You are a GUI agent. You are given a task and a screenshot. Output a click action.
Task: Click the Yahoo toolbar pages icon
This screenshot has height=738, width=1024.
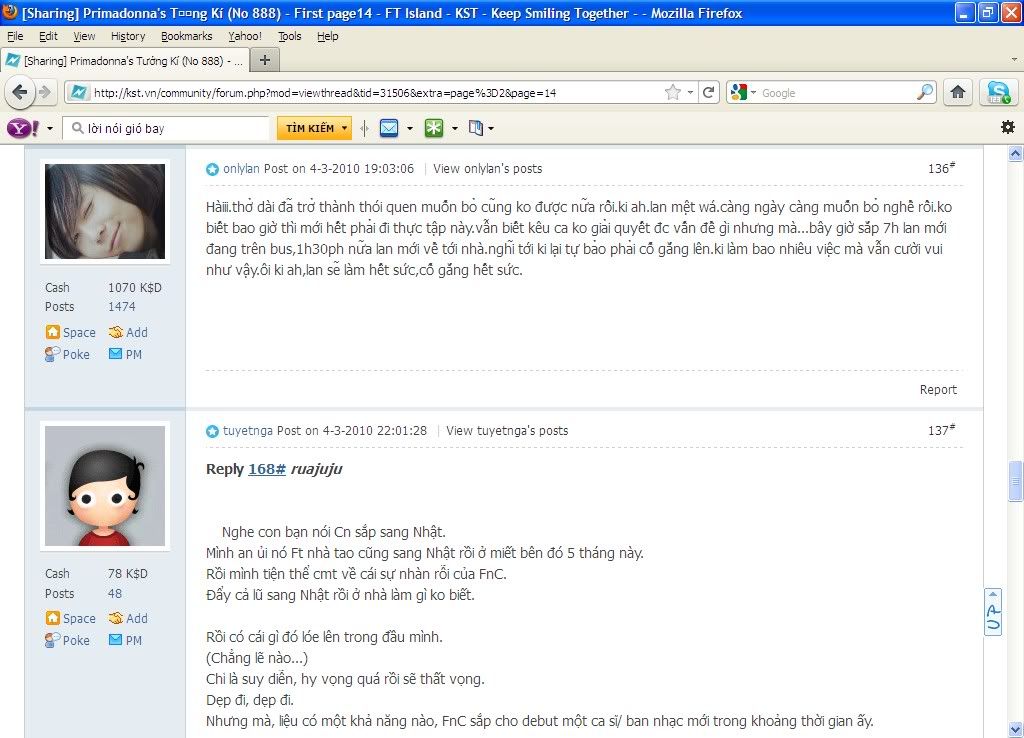tap(476, 128)
